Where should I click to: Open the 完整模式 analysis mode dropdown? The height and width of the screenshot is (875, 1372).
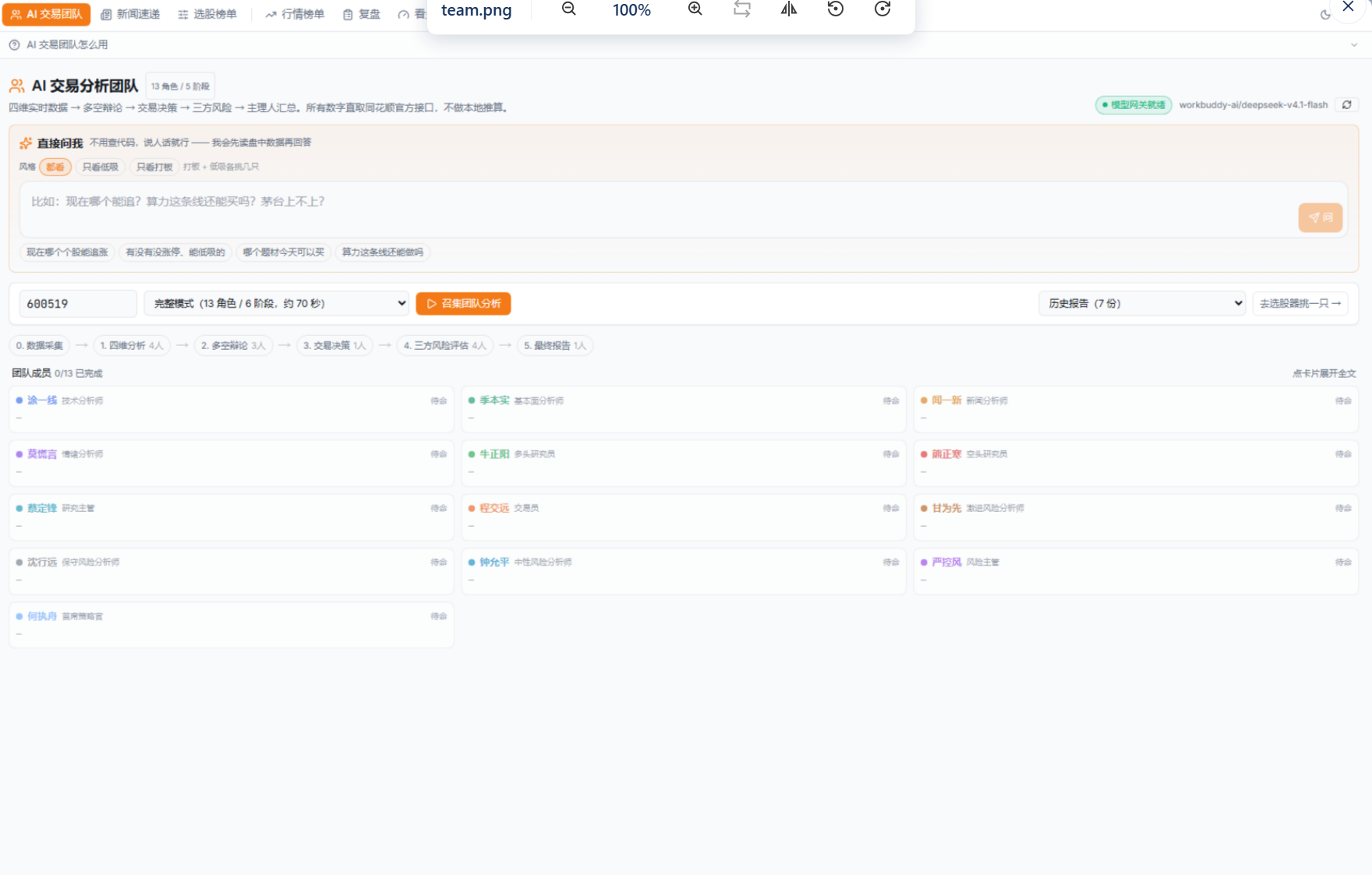[277, 303]
